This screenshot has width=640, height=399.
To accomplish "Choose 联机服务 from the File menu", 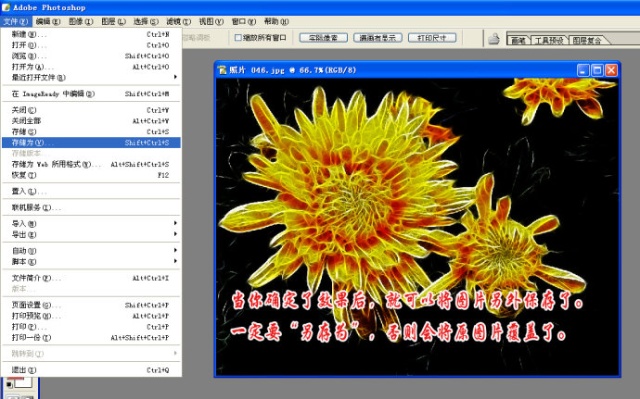I will [x=91, y=207].
